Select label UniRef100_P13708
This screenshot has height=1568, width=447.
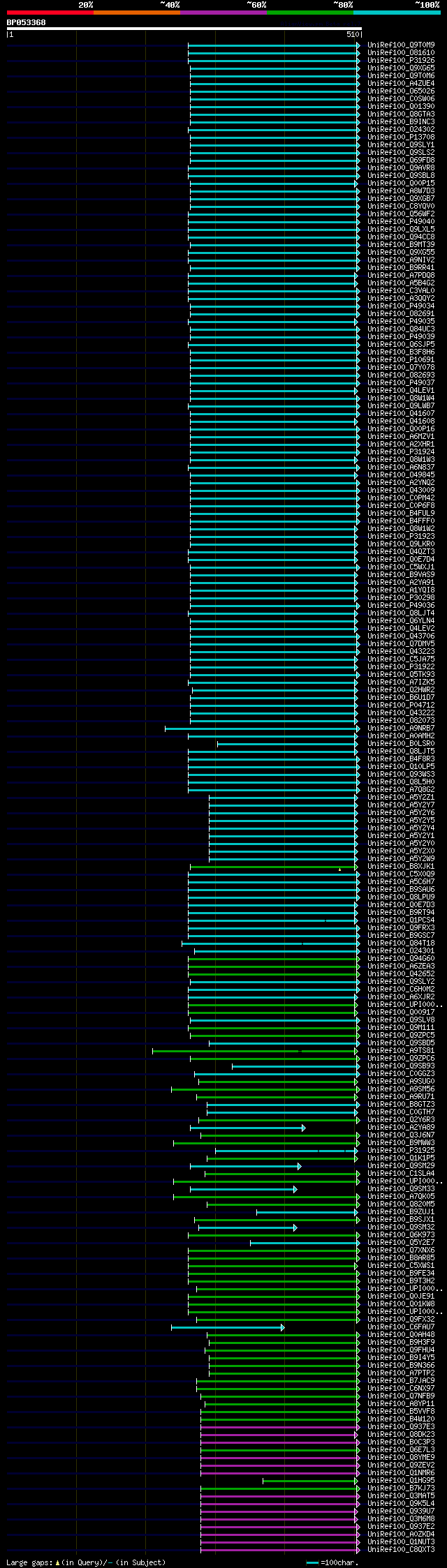tap(401, 137)
